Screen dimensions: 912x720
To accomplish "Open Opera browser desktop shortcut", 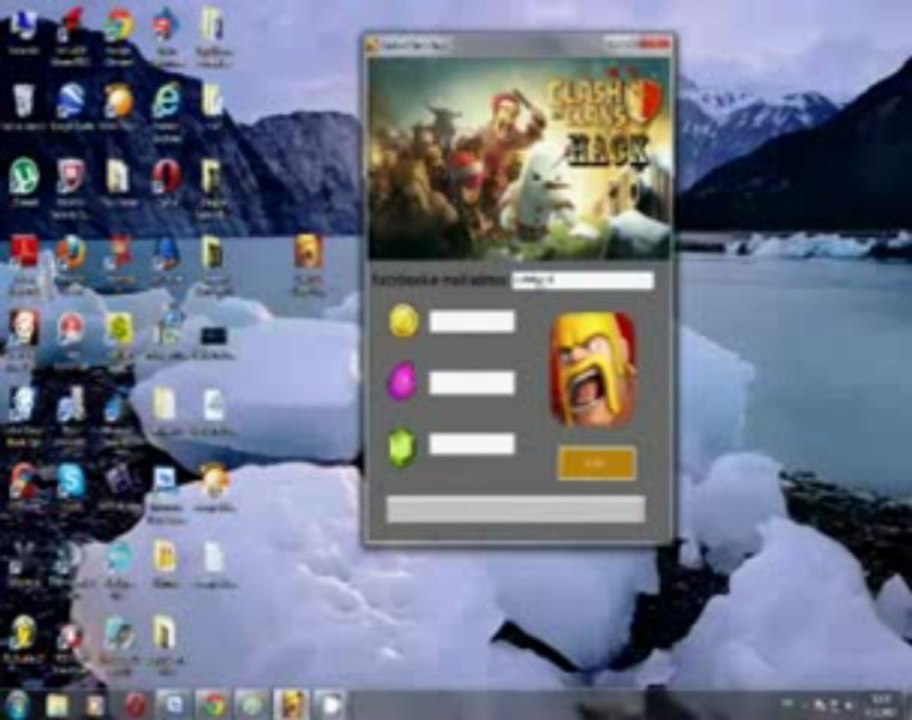I will coord(166,176).
